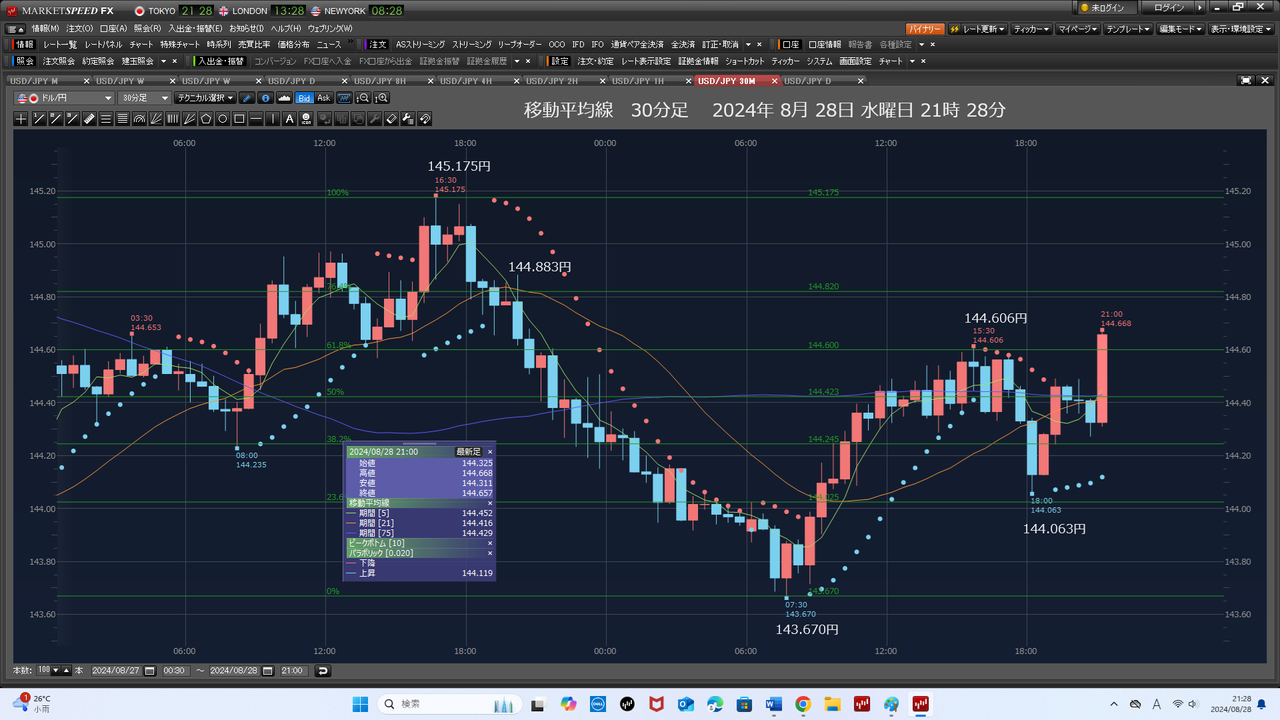This screenshot has width=1280, height=720.
Task: Select the crosshair cursor drawing tool
Action: [22, 119]
